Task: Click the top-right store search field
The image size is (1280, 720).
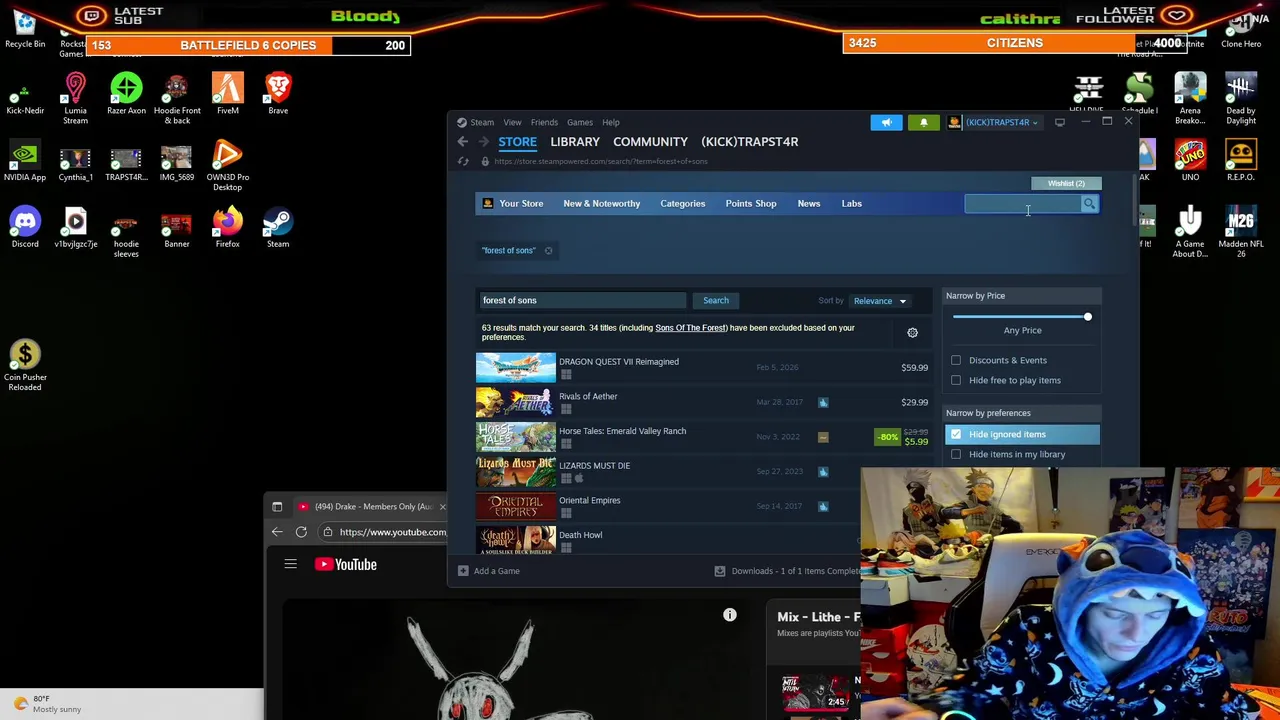Action: pos(1023,204)
